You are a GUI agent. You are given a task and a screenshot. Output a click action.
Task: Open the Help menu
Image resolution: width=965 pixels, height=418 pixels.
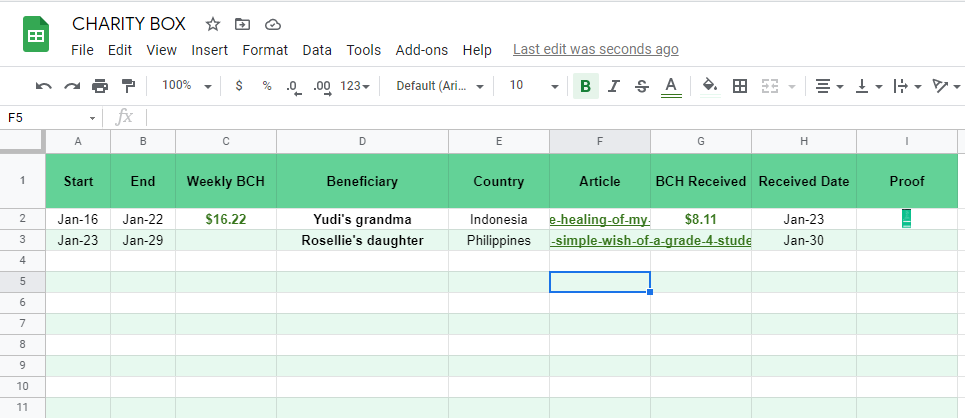click(477, 50)
